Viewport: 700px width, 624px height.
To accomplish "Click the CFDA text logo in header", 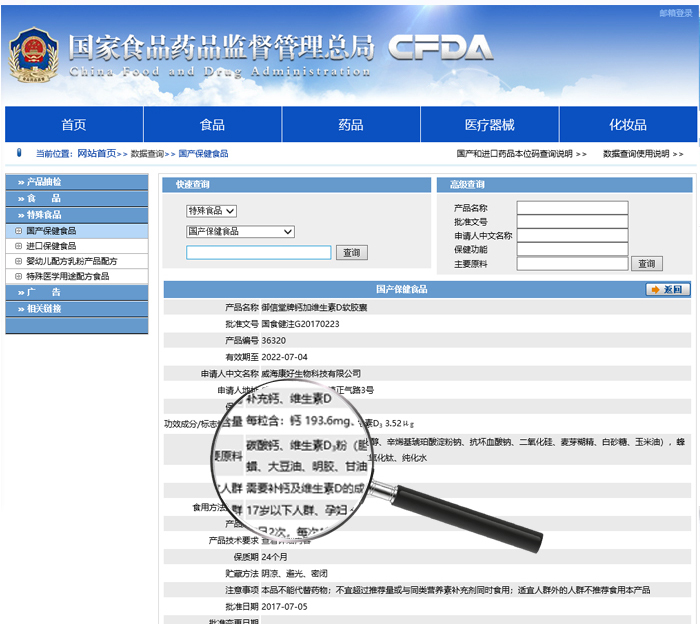I will 440,48.
